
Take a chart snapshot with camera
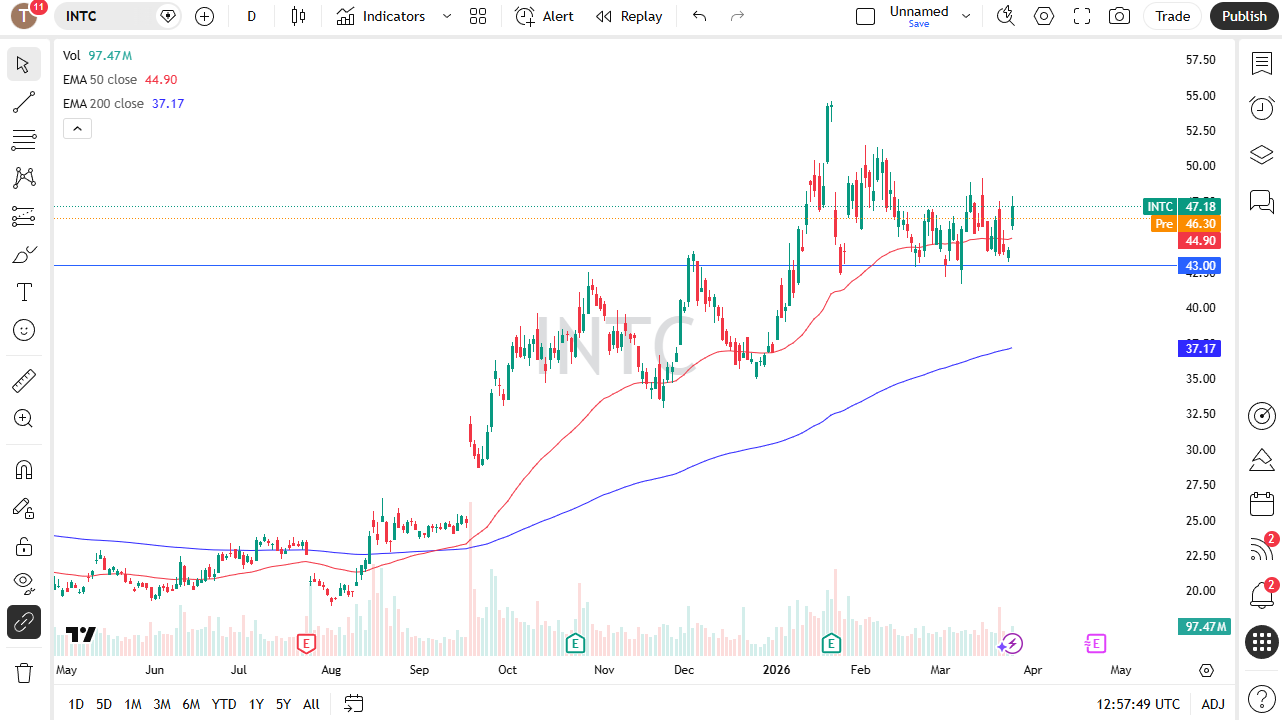point(1120,16)
